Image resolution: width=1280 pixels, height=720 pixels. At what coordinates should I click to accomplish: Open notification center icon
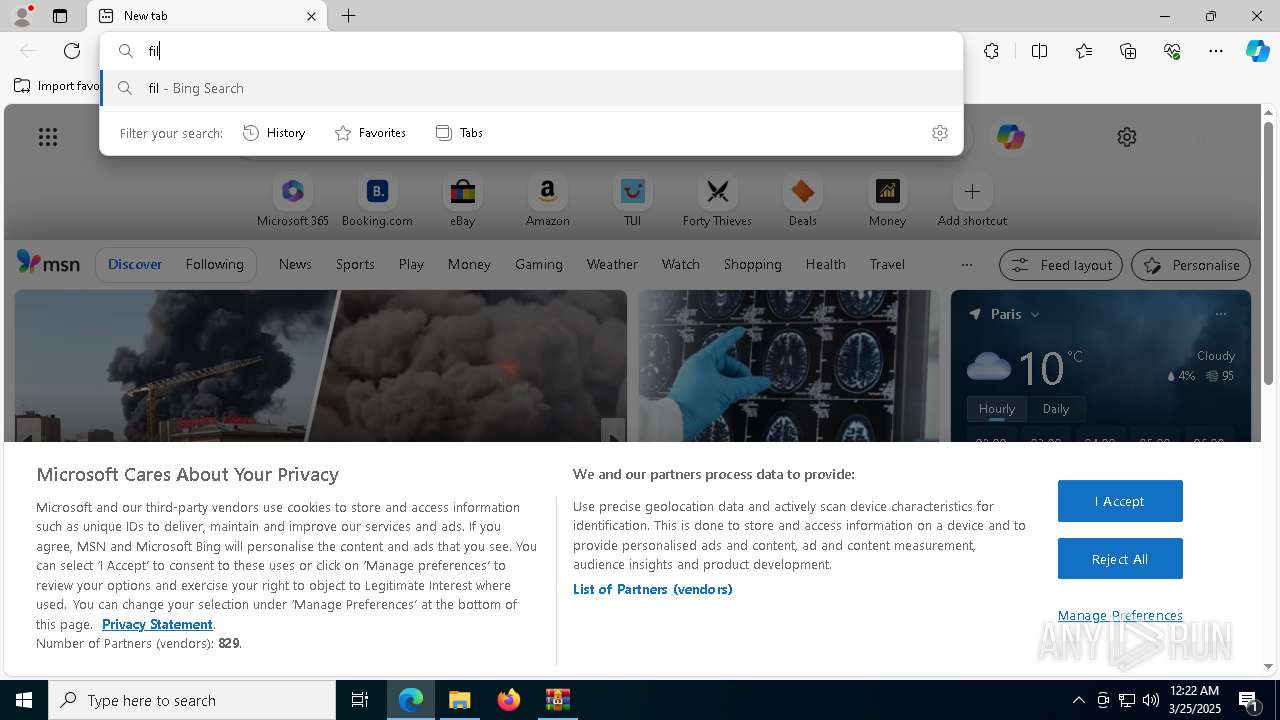click(x=1249, y=700)
